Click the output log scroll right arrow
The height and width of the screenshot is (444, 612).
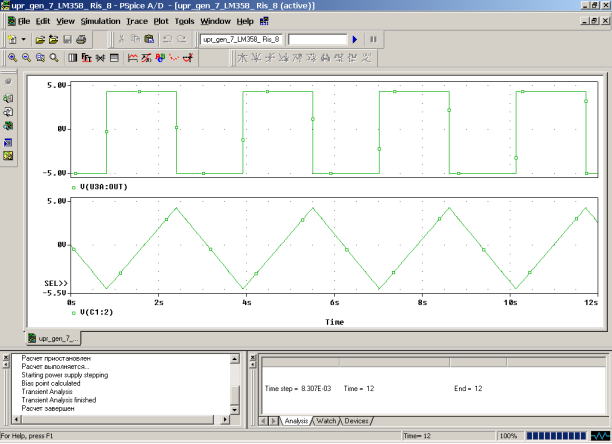pos(225,420)
